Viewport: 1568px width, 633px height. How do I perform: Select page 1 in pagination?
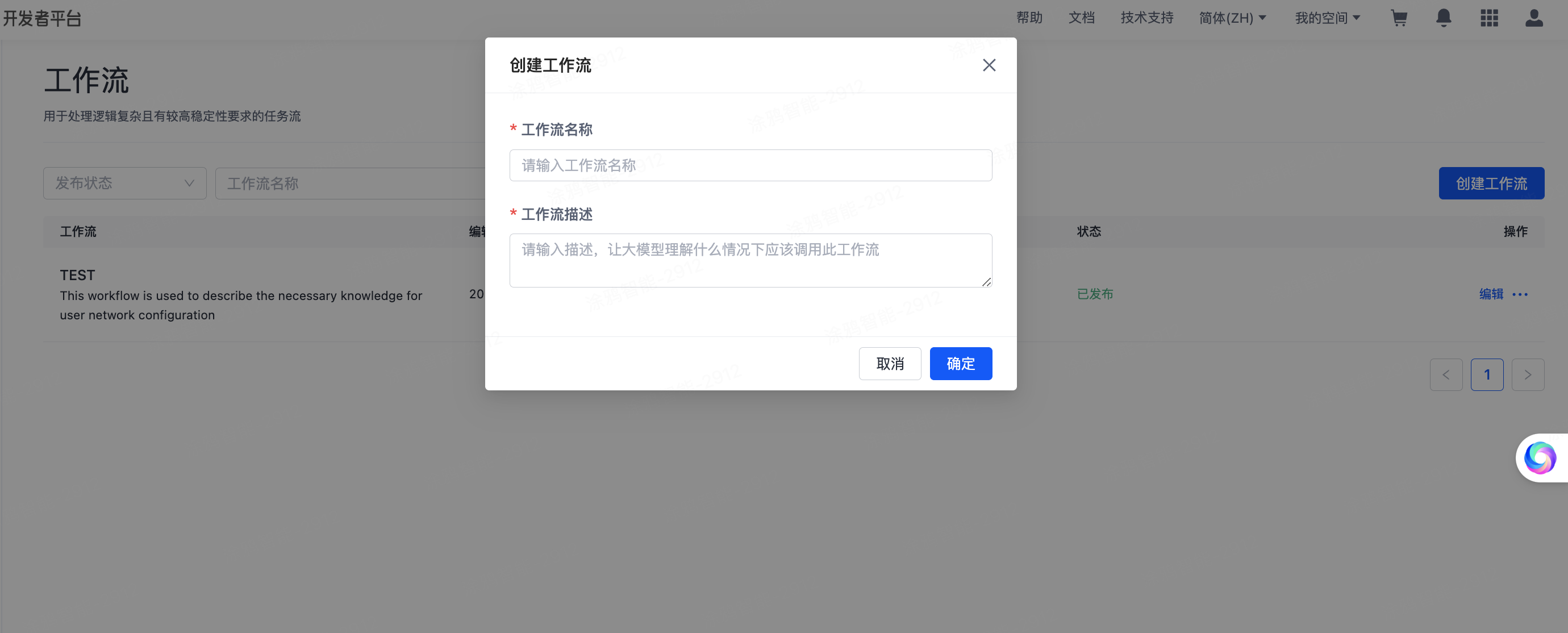[x=1486, y=375]
